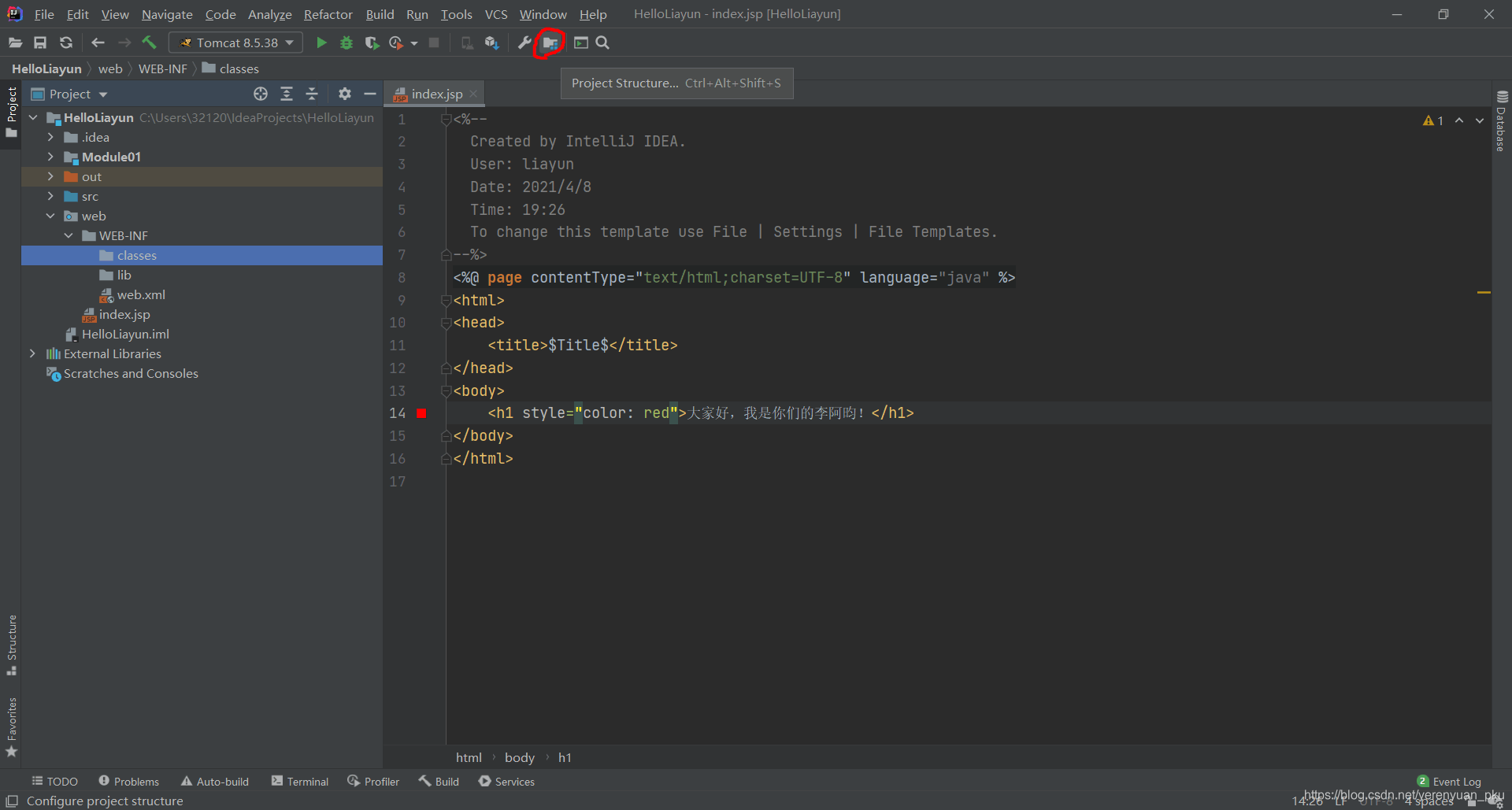This screenshot has height=810, width=1512.
Task: Open the TODO tool window
Action: 54,781
